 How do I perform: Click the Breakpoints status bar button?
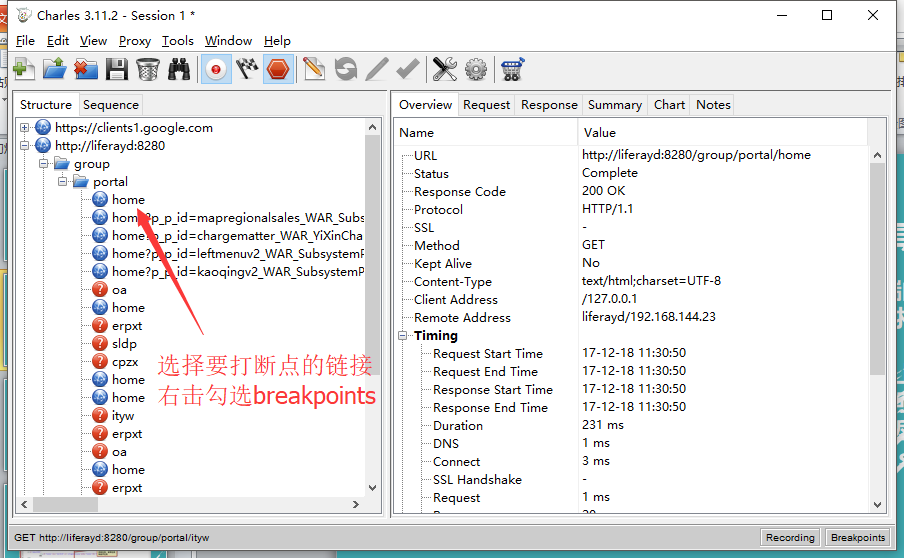[x=858, y=537]
